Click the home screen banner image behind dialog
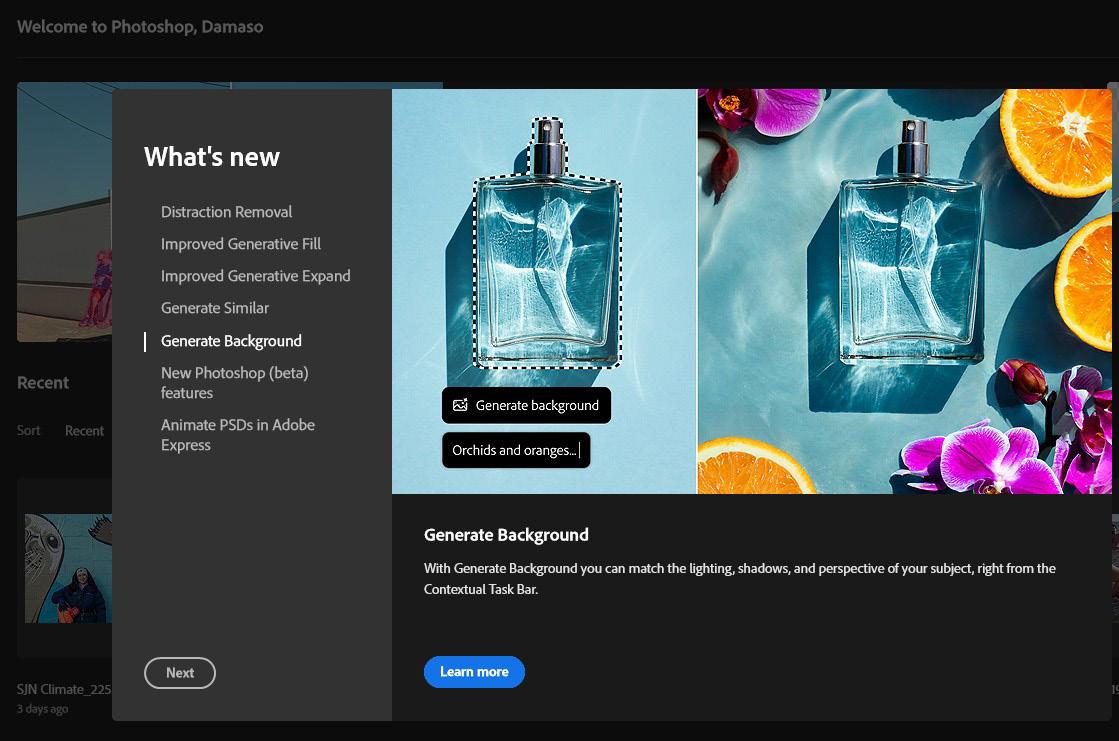The height and width of the screenshot is (741, 1119). click(x=64, y=212)
